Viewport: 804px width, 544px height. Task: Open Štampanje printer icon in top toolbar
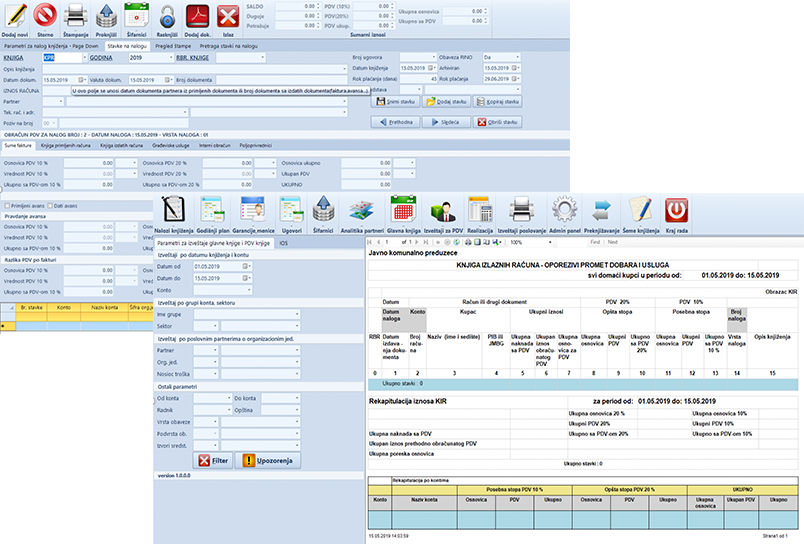76,14
